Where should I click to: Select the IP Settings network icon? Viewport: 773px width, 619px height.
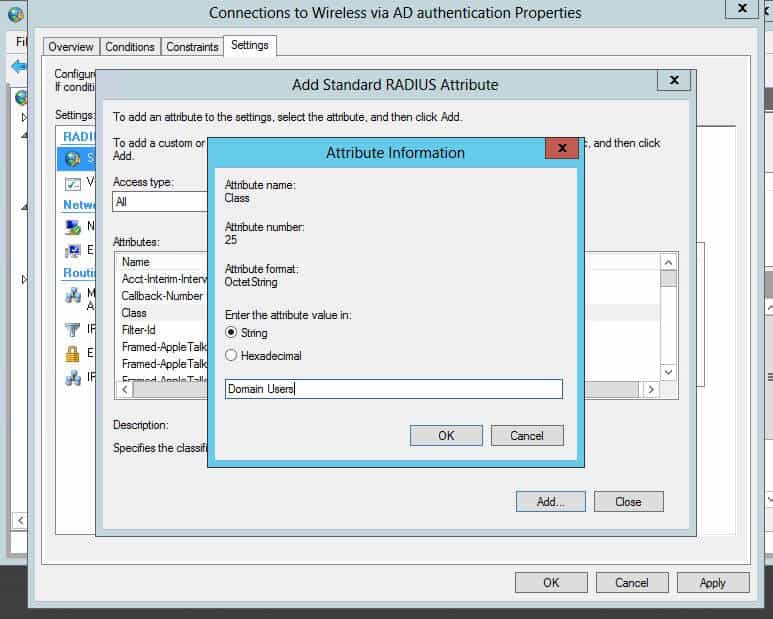click(73, 378)
